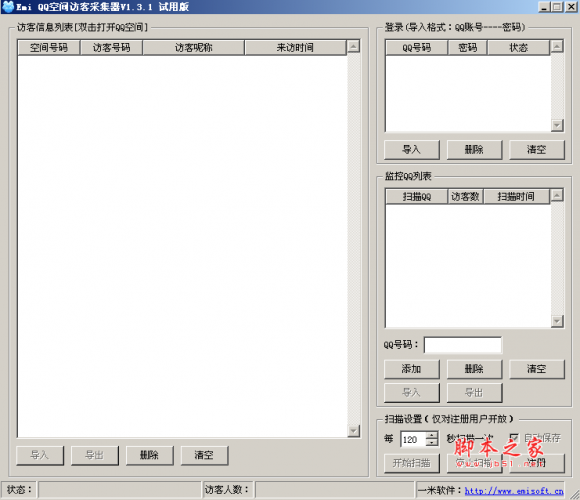Click 添加 button in monitor QQ panel

[x=412, y=369]
